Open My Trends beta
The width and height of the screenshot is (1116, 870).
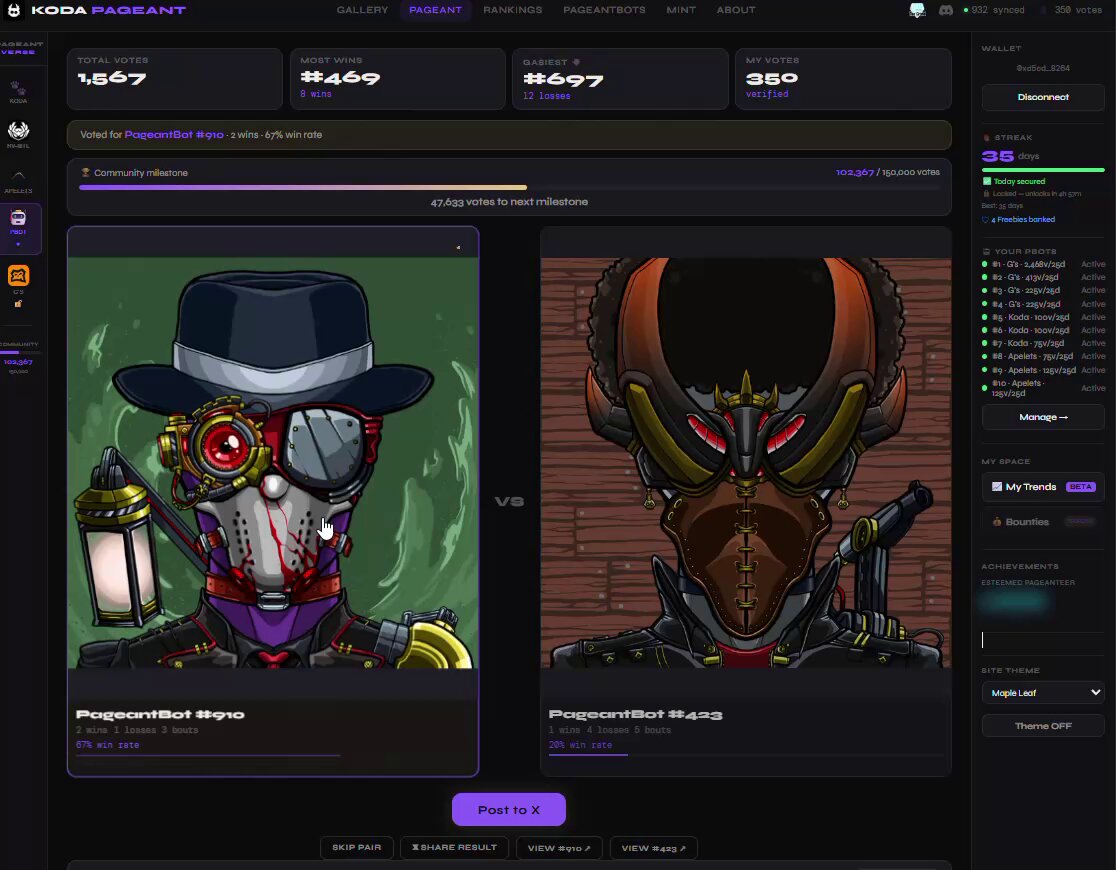[x=1043, y=487]
